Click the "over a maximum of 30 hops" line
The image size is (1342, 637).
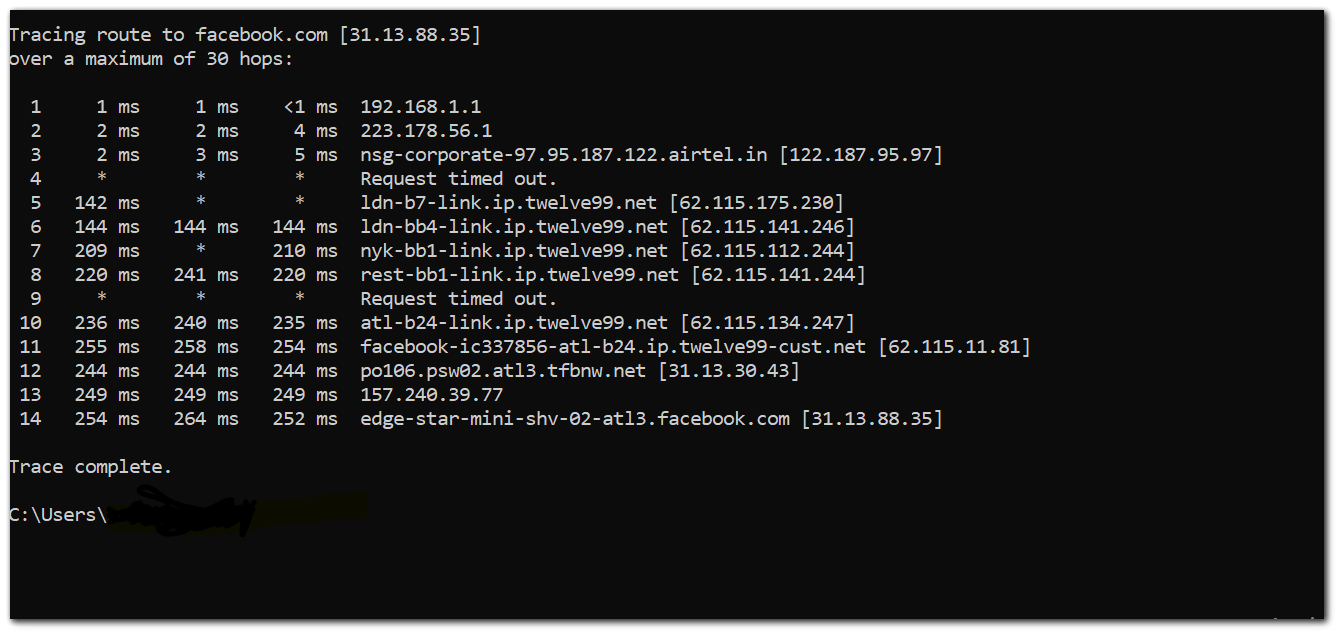[151, 59]
